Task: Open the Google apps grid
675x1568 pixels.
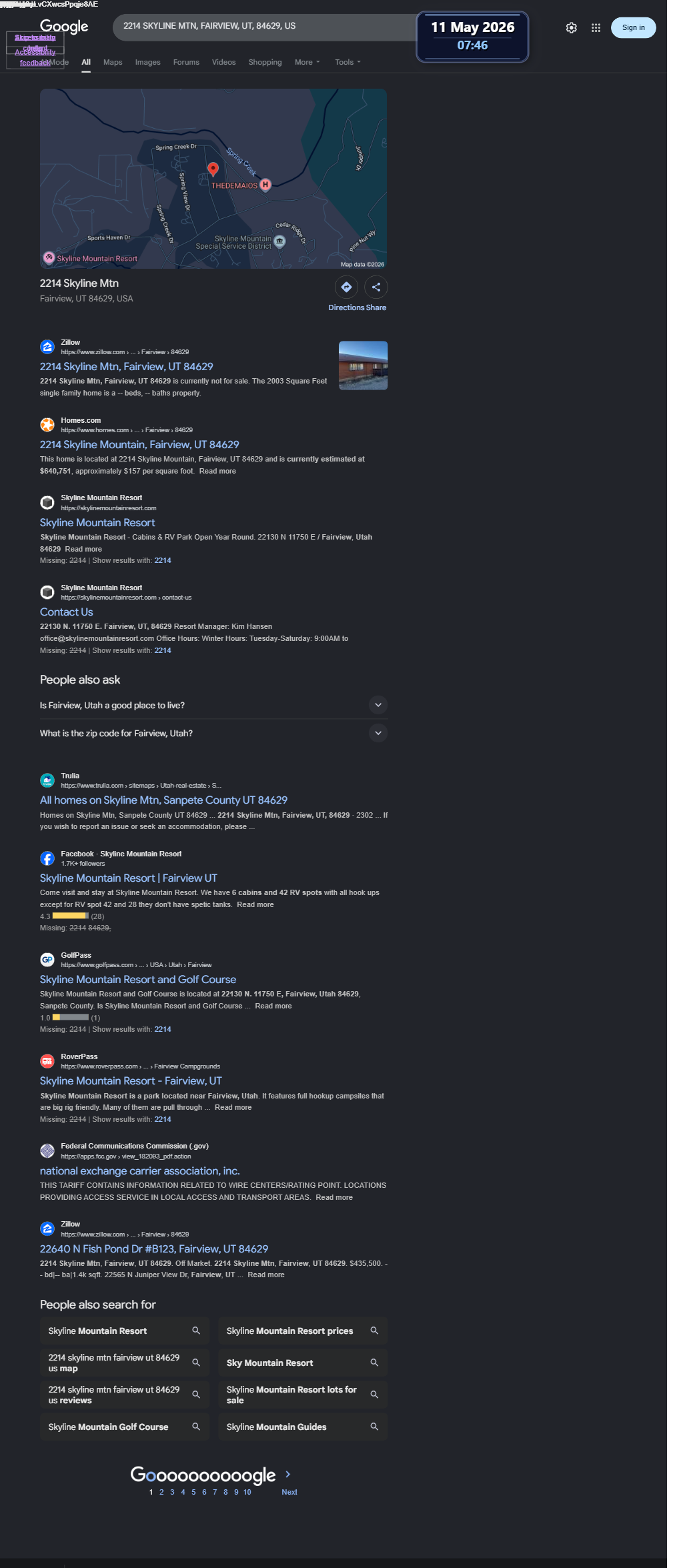Action: (596, 28)
